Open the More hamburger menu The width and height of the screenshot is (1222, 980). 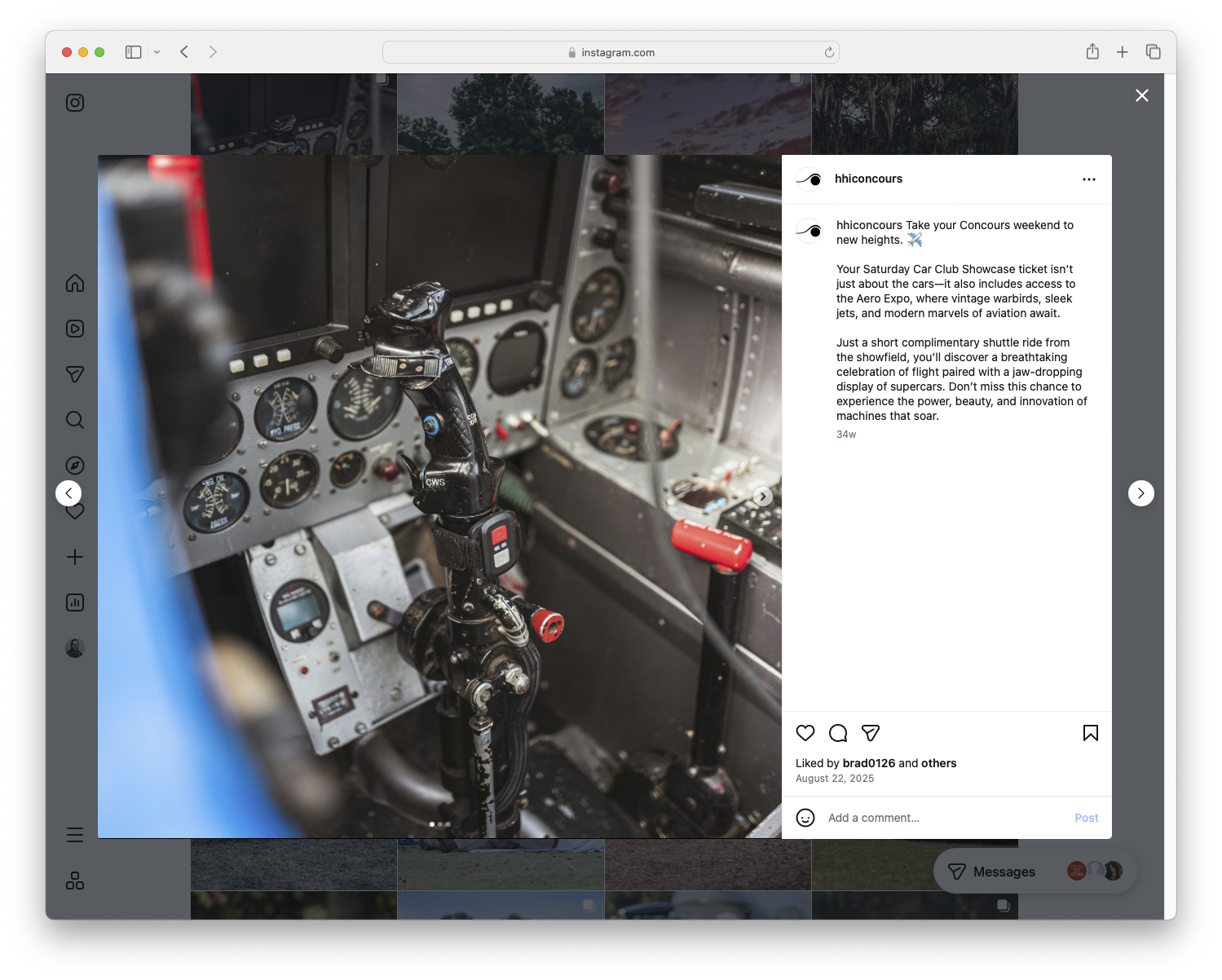click(x=75, y=835)
